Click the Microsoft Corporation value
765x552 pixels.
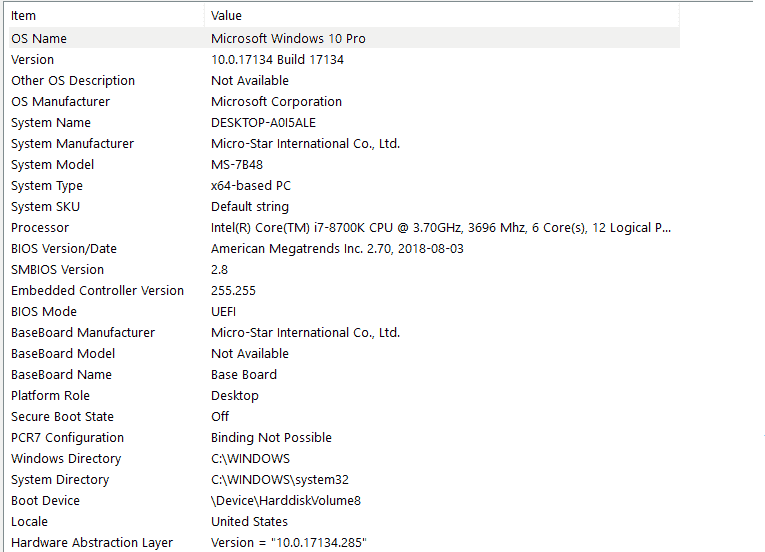click(x=276, y=102)
